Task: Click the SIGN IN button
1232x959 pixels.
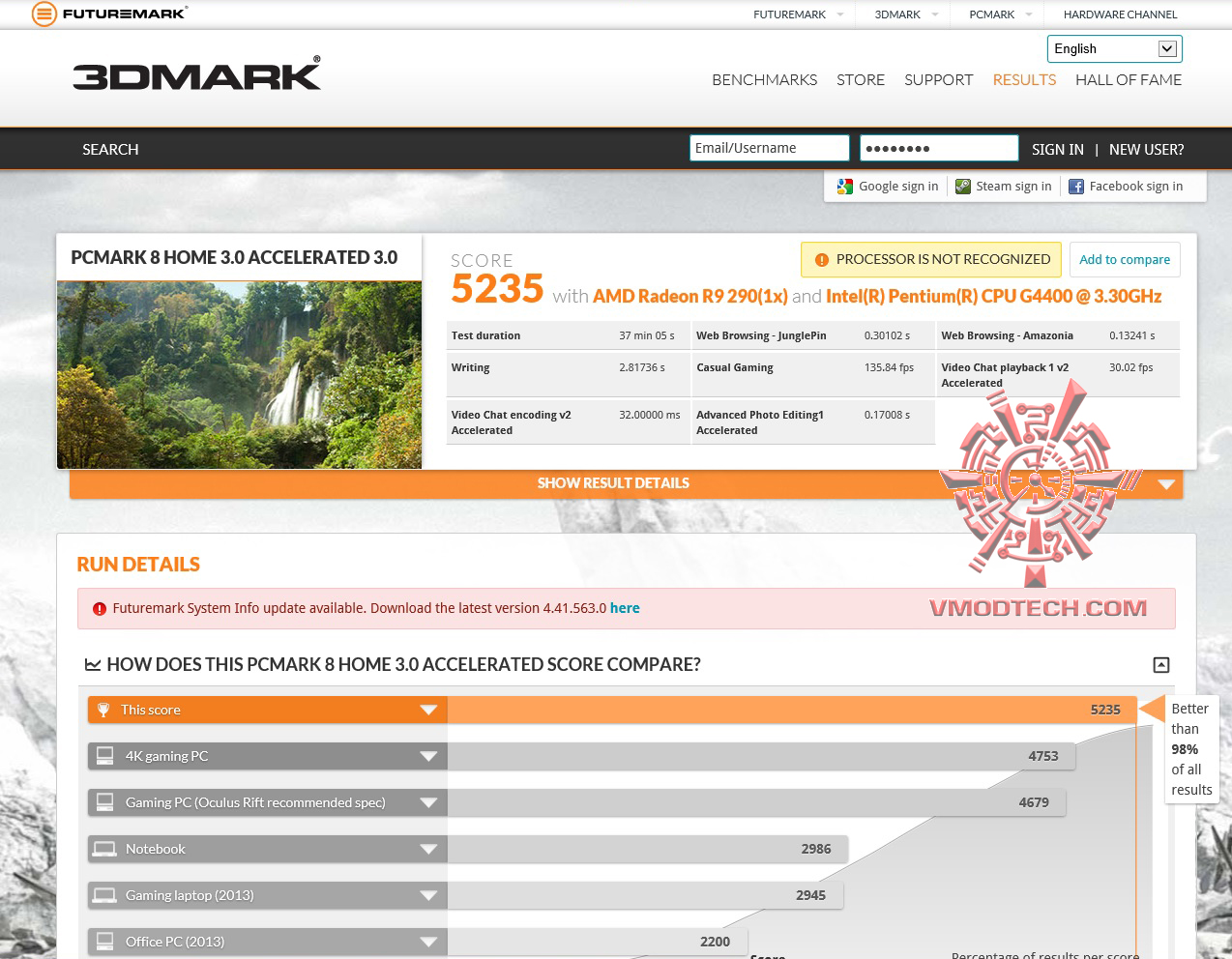Action: pyautogui.click(x=1057, y=150)
